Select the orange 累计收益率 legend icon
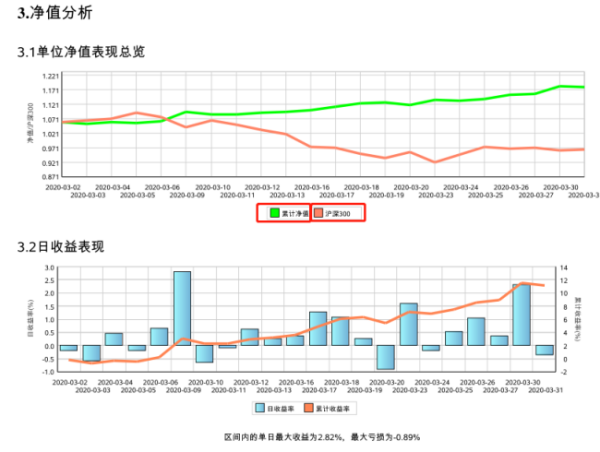 (x=310, y=408)
